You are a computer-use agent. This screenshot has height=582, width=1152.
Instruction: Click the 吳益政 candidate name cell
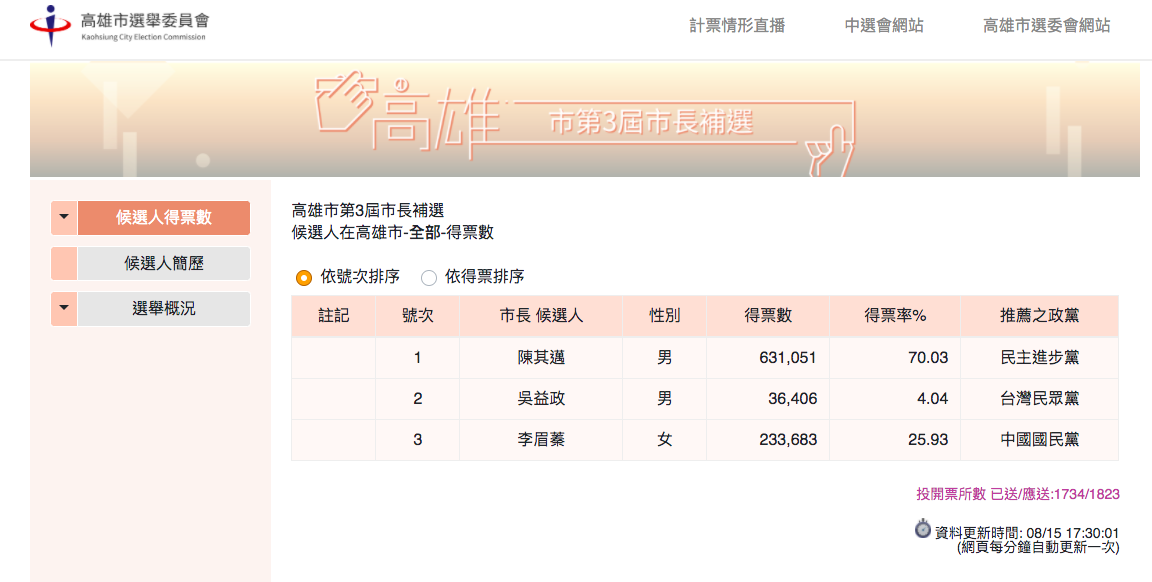coord(539,398)
